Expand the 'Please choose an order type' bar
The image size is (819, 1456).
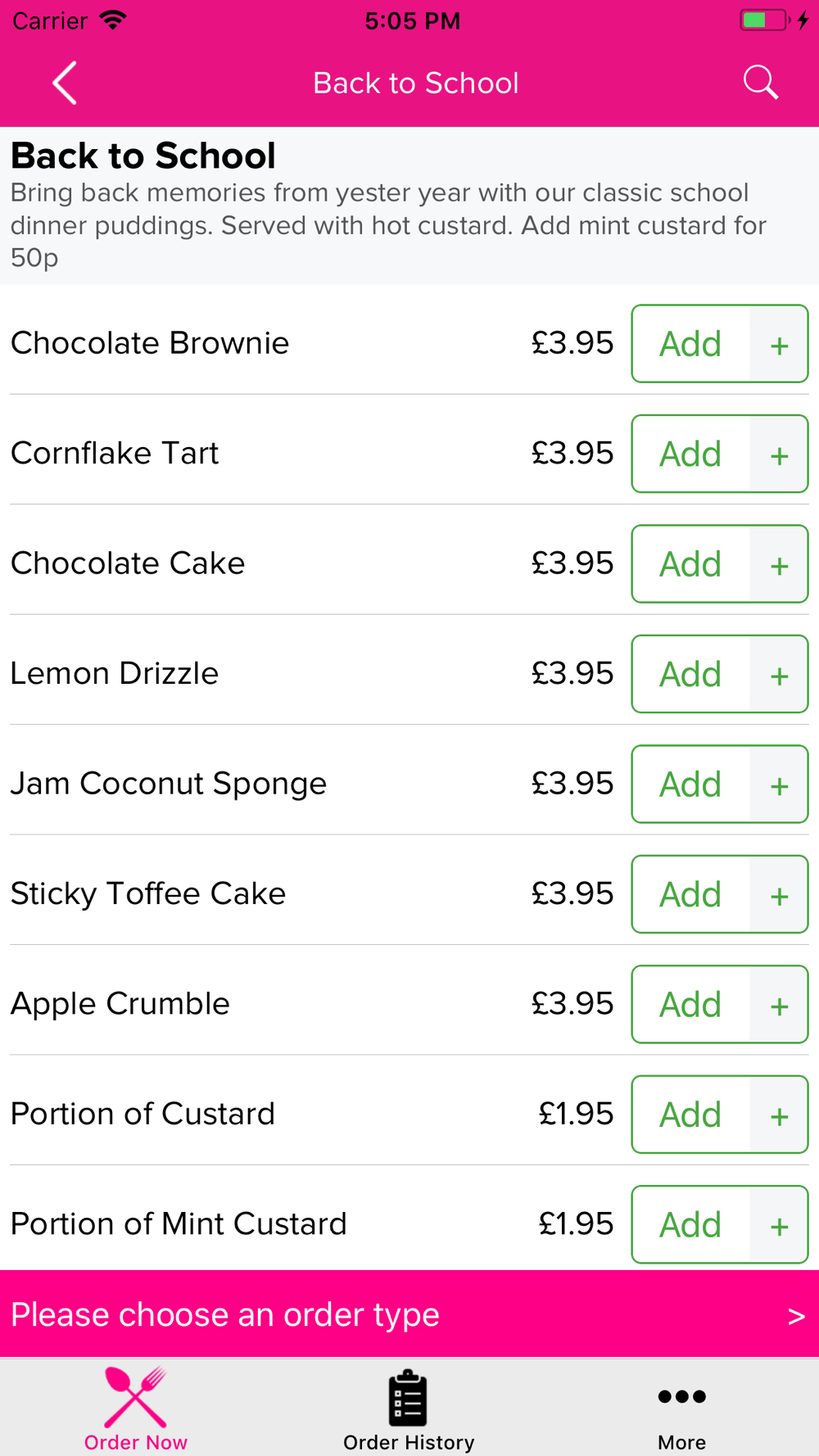tap(409, 1314)
